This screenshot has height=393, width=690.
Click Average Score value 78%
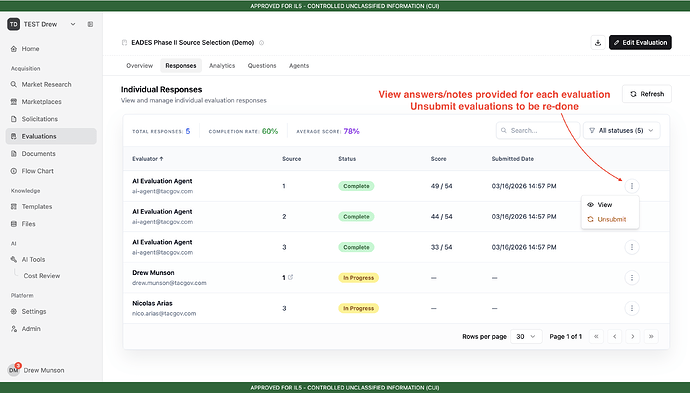[x=351, y=131]
